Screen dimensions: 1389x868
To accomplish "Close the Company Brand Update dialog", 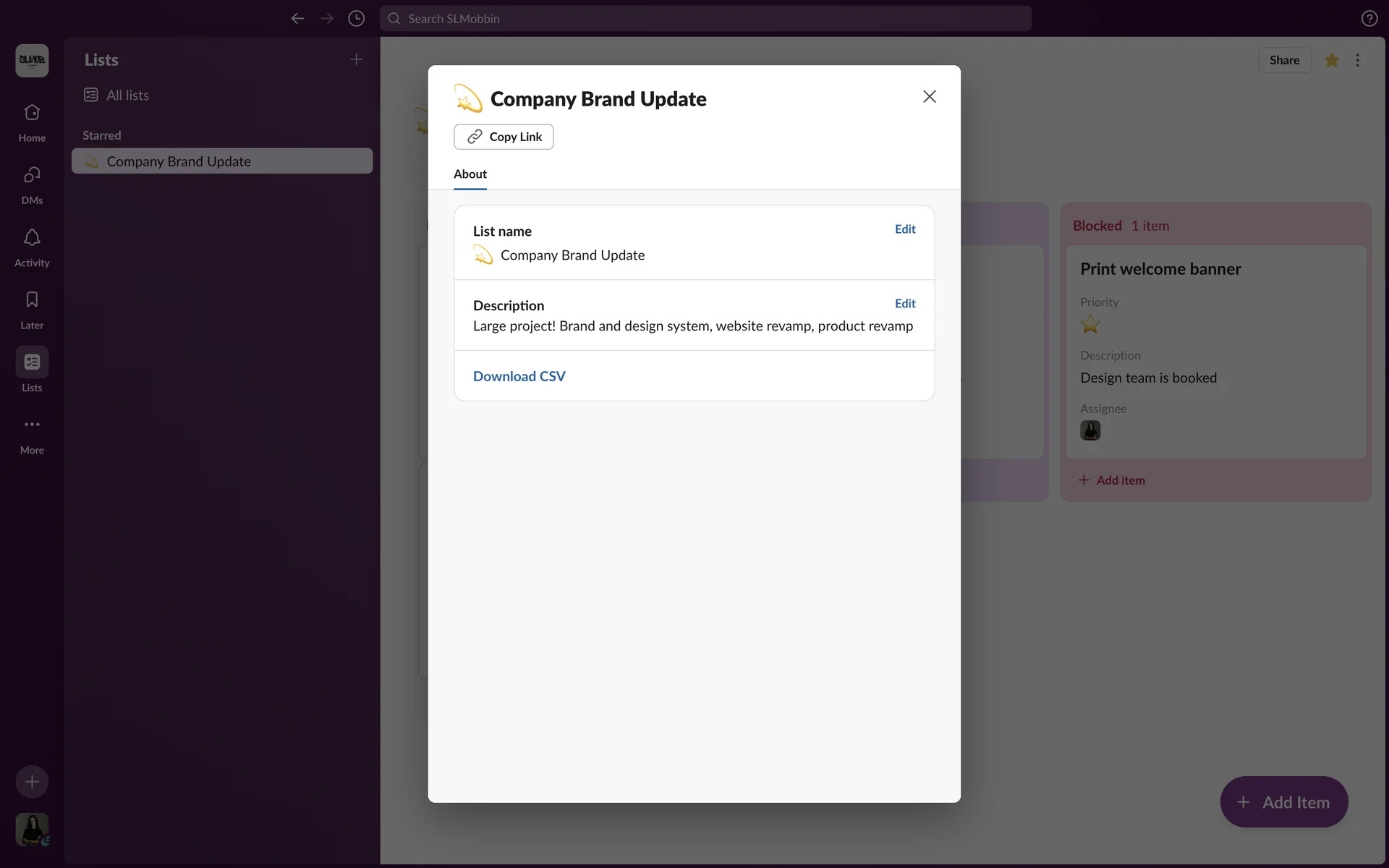I will [929, 97].
